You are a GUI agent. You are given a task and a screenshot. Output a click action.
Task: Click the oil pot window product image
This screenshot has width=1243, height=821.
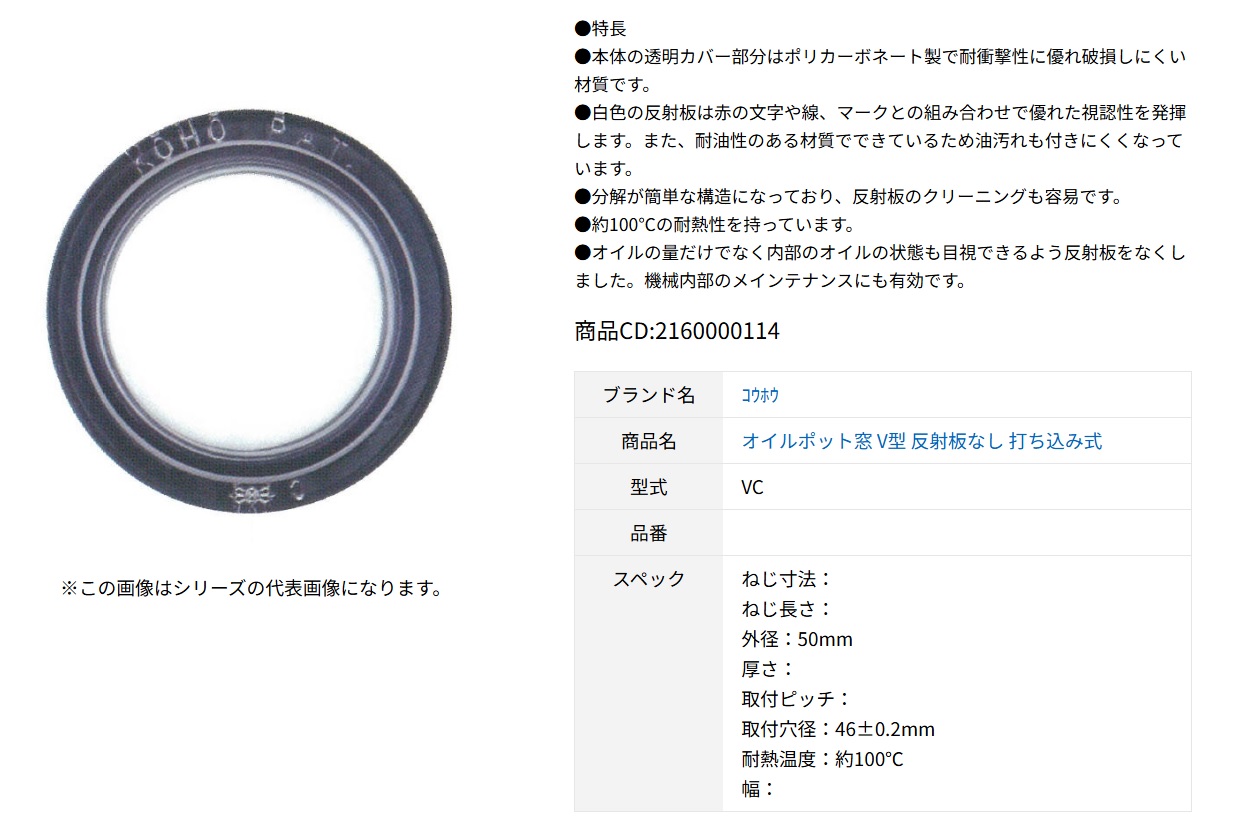[x=249, y=312]
